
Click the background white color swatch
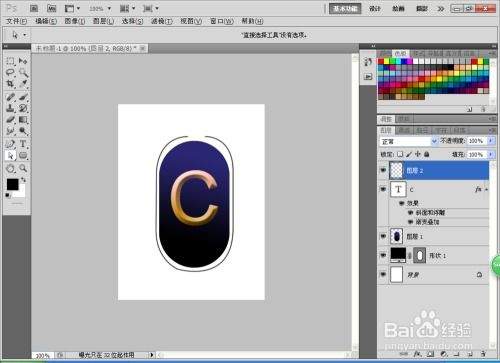[x=21, y=192]
